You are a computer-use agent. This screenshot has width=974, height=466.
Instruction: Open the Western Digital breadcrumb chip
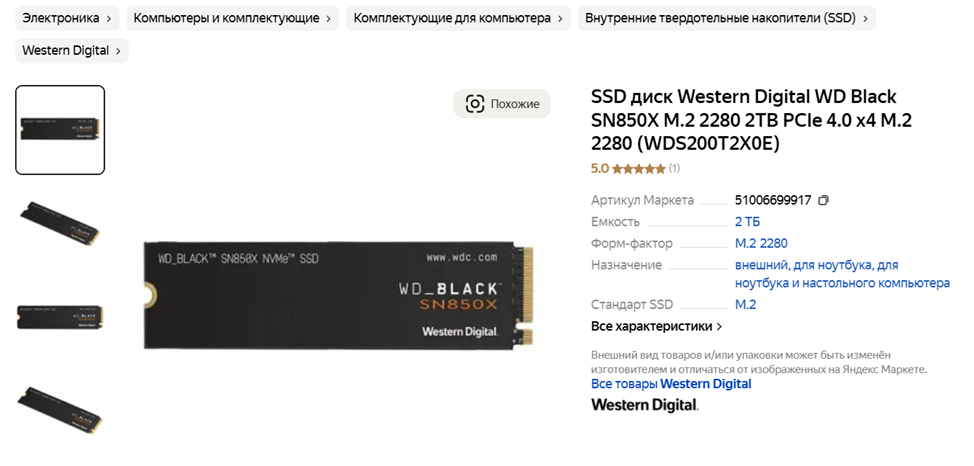coord(72,50)
